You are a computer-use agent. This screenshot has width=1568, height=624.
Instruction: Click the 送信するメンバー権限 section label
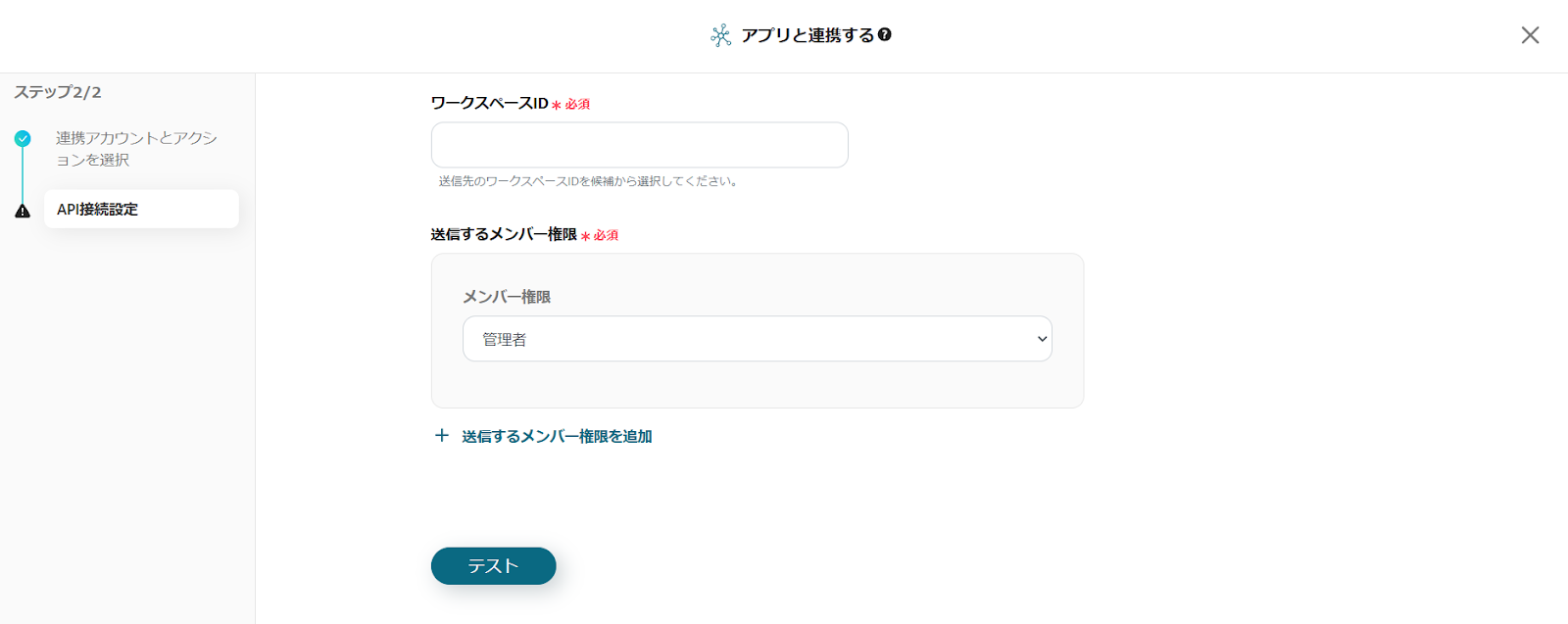(x=504, y=235)
